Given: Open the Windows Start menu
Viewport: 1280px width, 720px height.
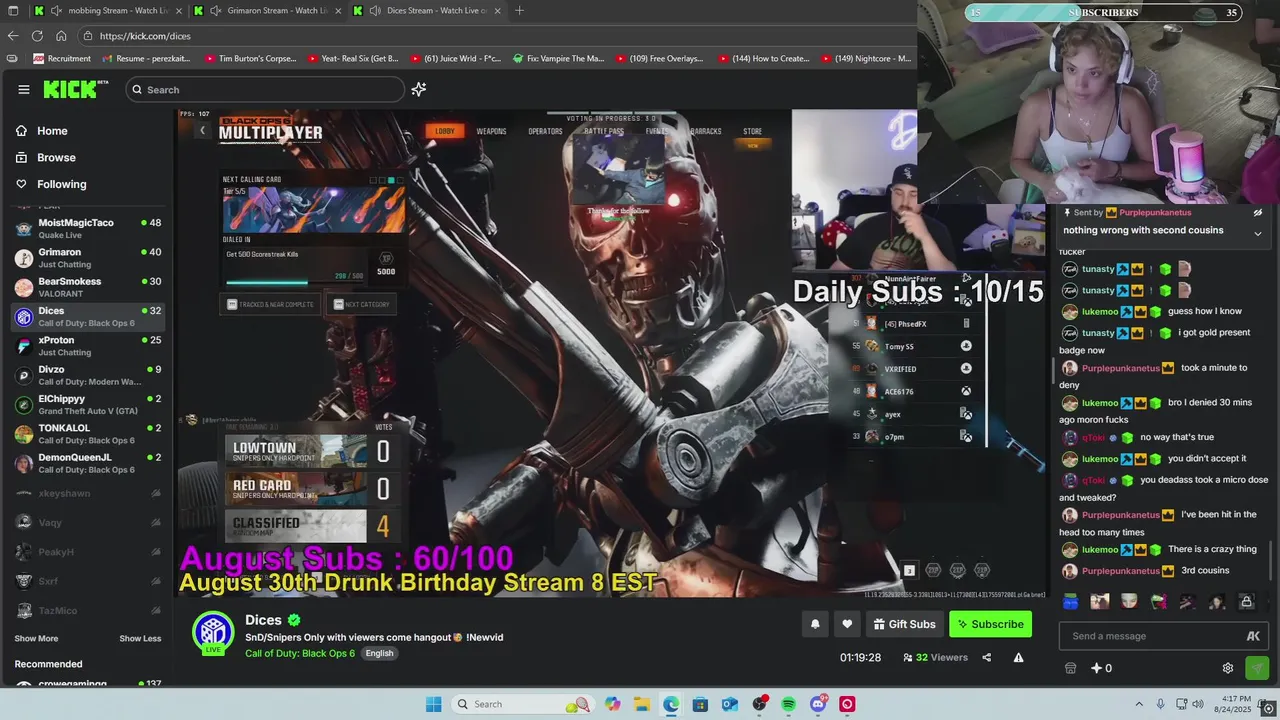Looking at the screenshot, I should click(433, 704).
